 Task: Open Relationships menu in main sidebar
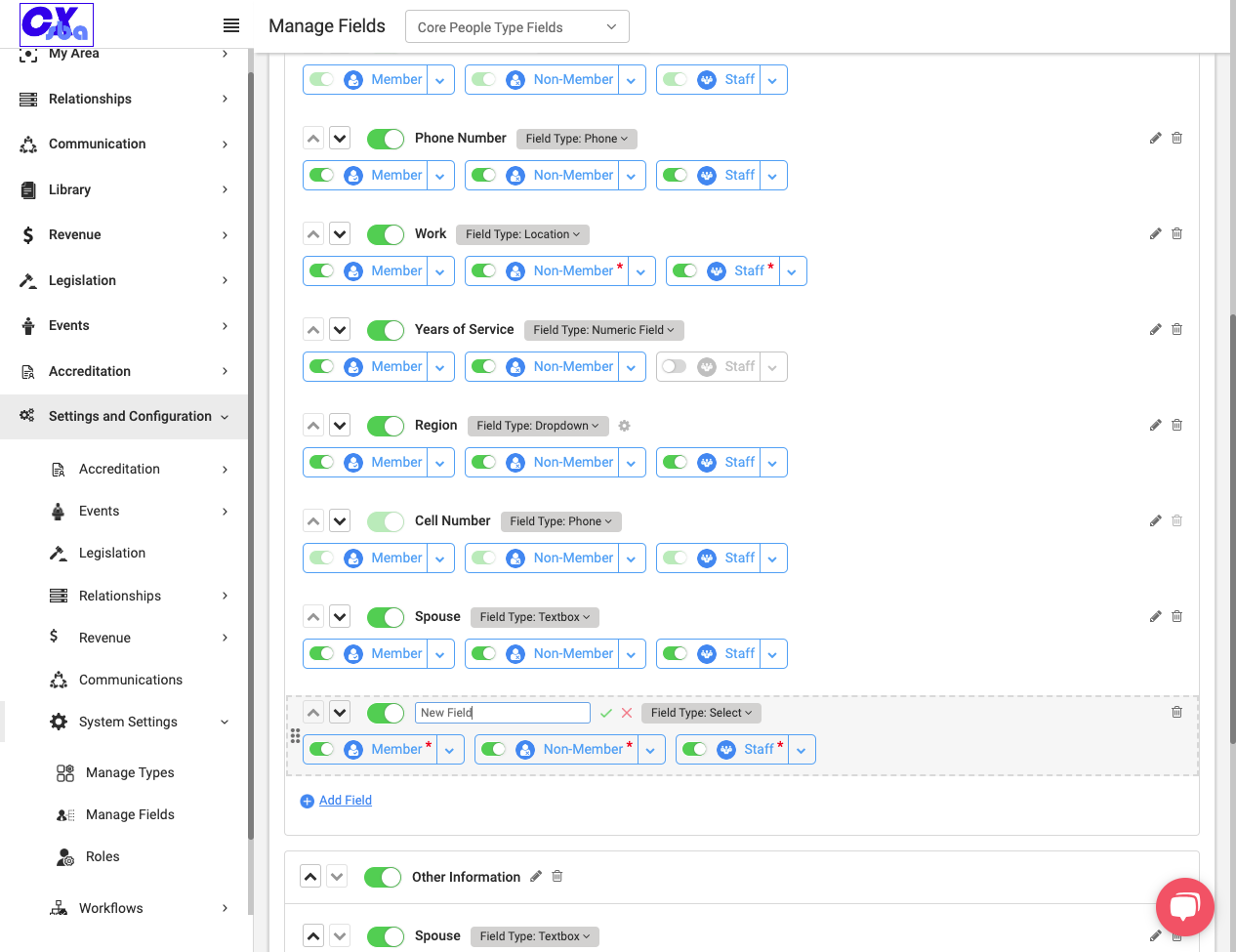124,99
